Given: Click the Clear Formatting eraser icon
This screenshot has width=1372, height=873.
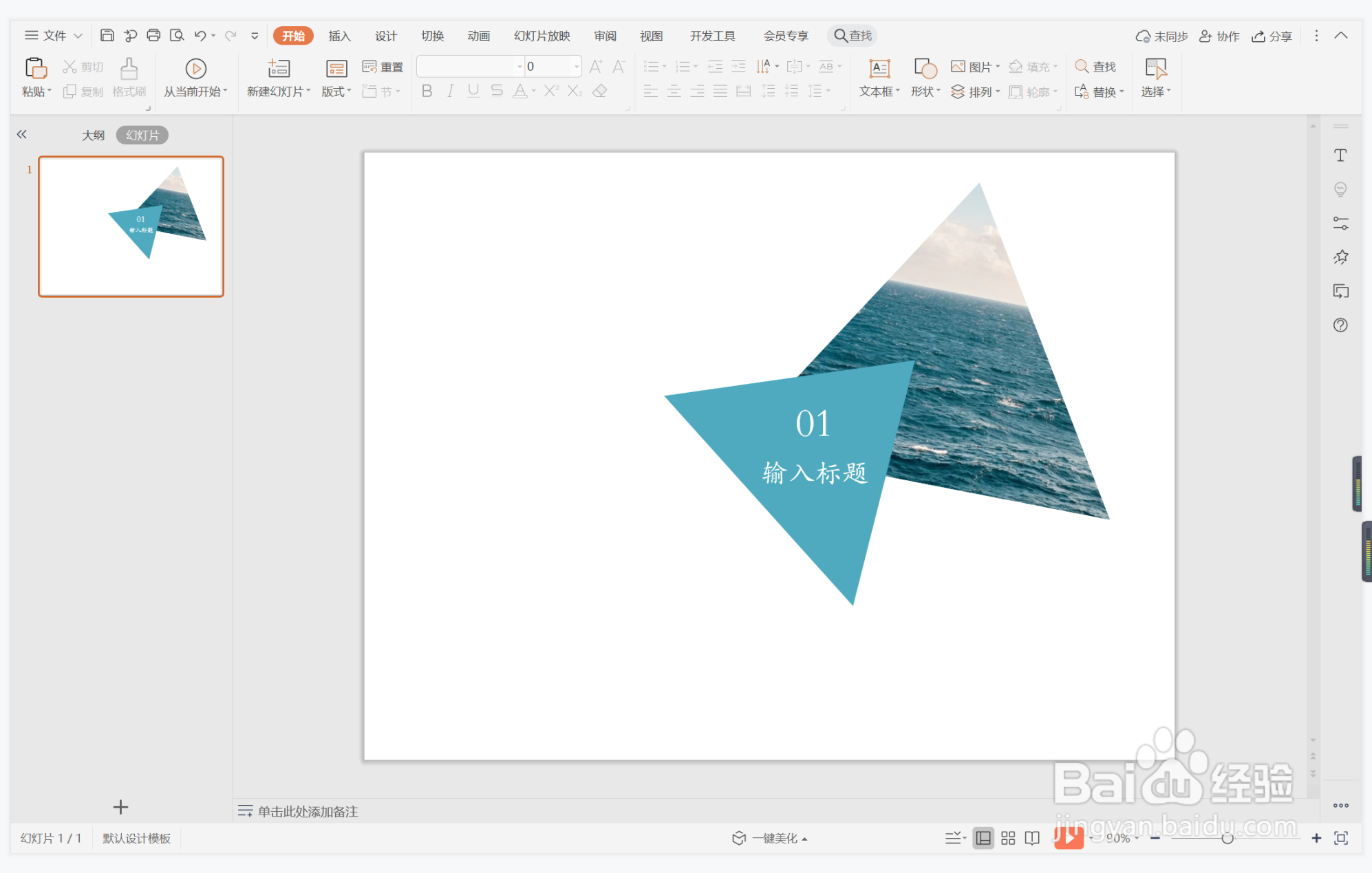Looking at the screenshot, I should tap(600, 91).
